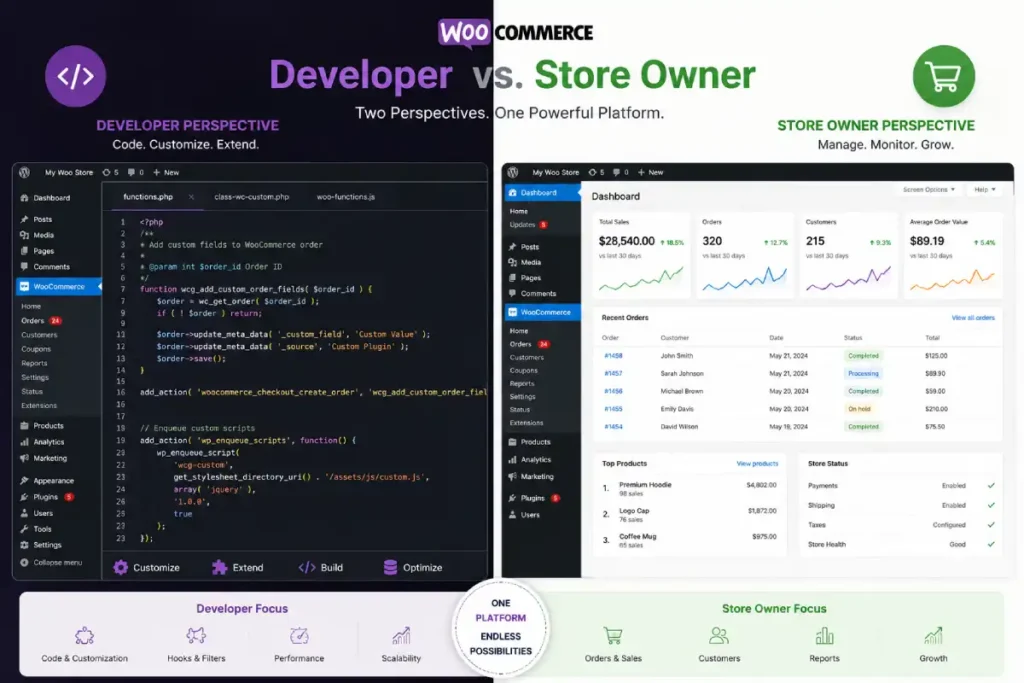Image resolution: width=1024 pixels, height=683 pixels.
Task: Click the Customers 215 stat card
Action: [x=848, y=256]
